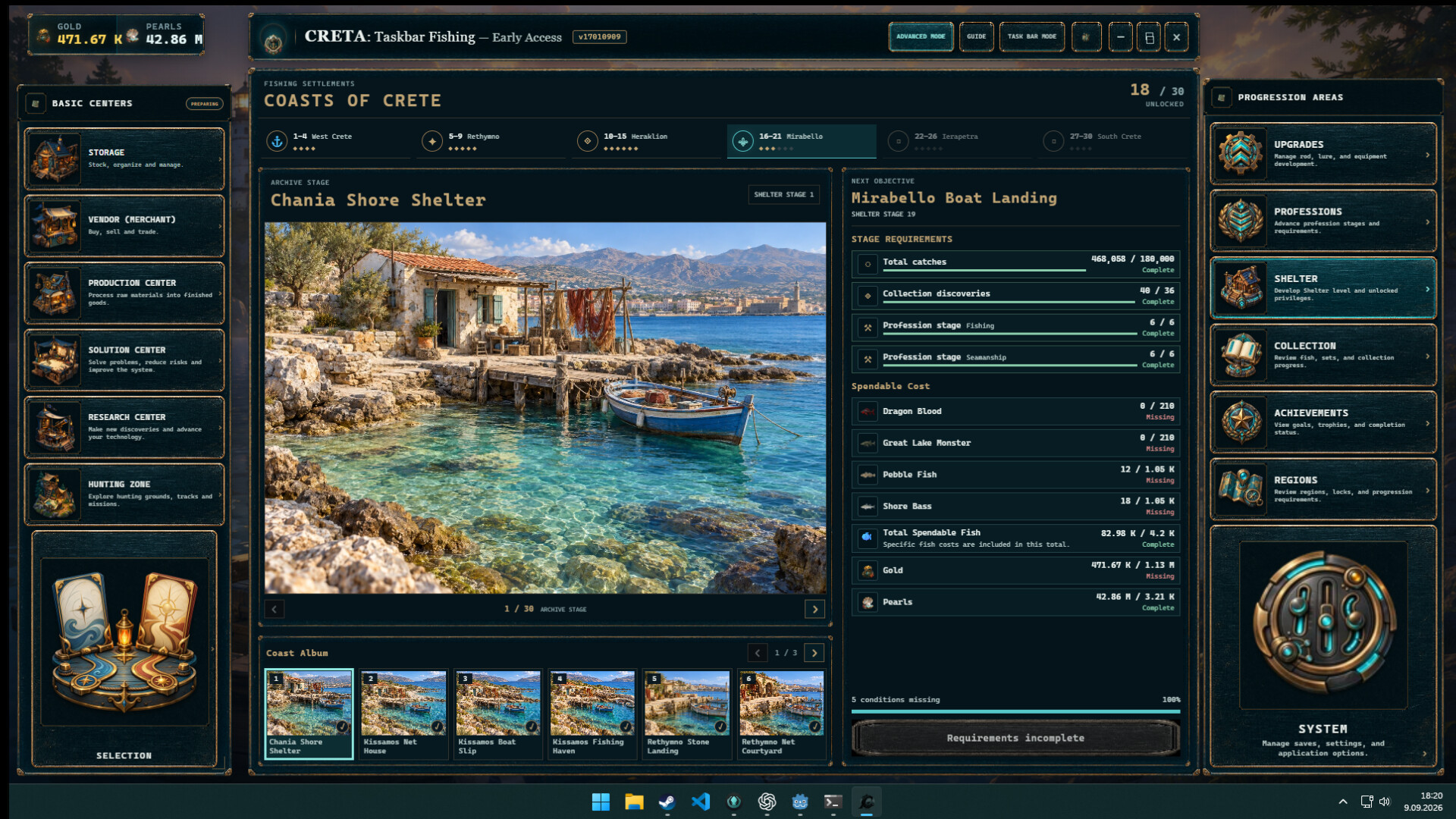
Task: Open the Selection cards pedestal
Action: [x=124, y=642]
